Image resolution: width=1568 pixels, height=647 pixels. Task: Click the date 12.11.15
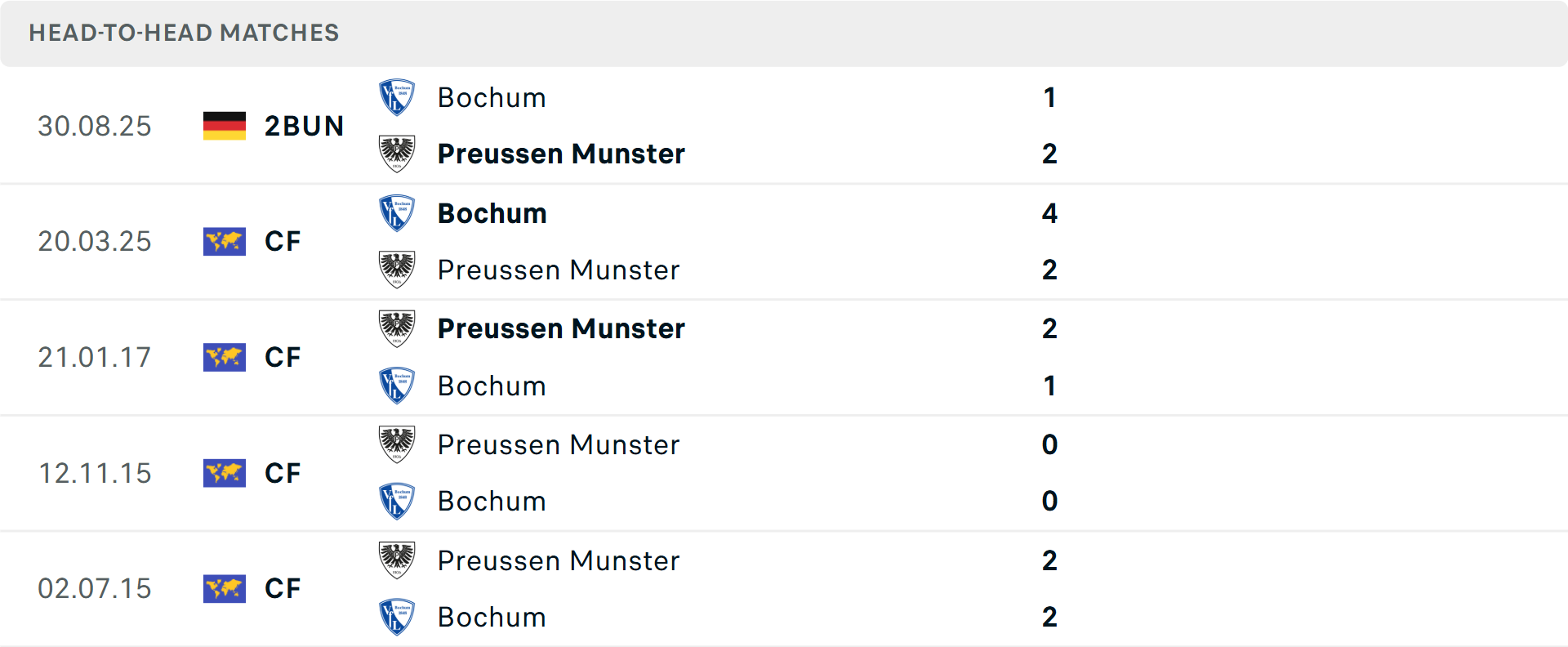95,473
